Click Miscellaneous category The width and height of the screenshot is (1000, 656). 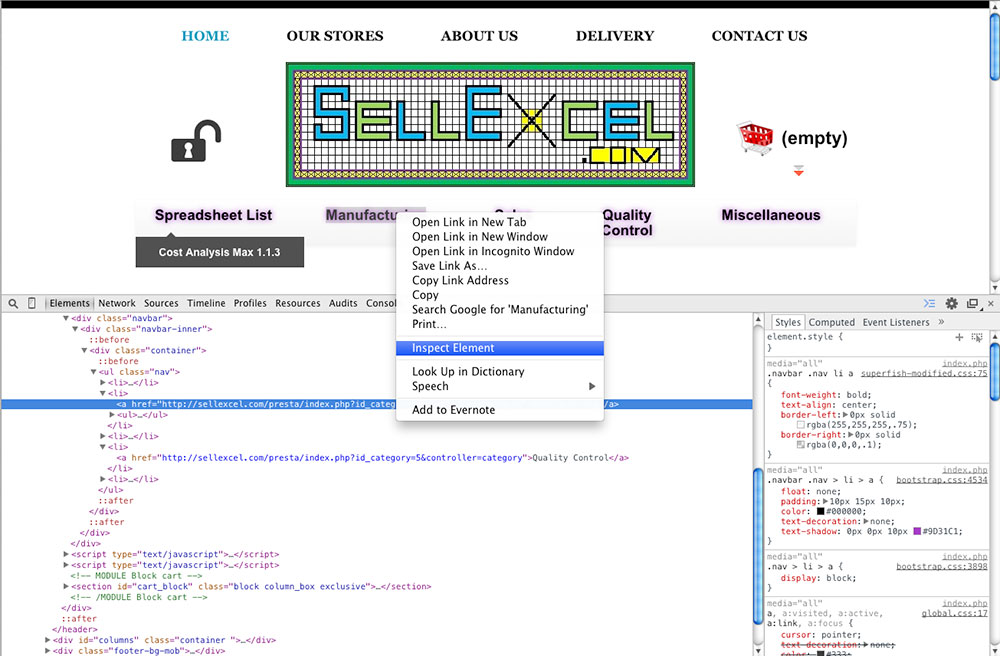pyautogui.click(x=771, y=215)
